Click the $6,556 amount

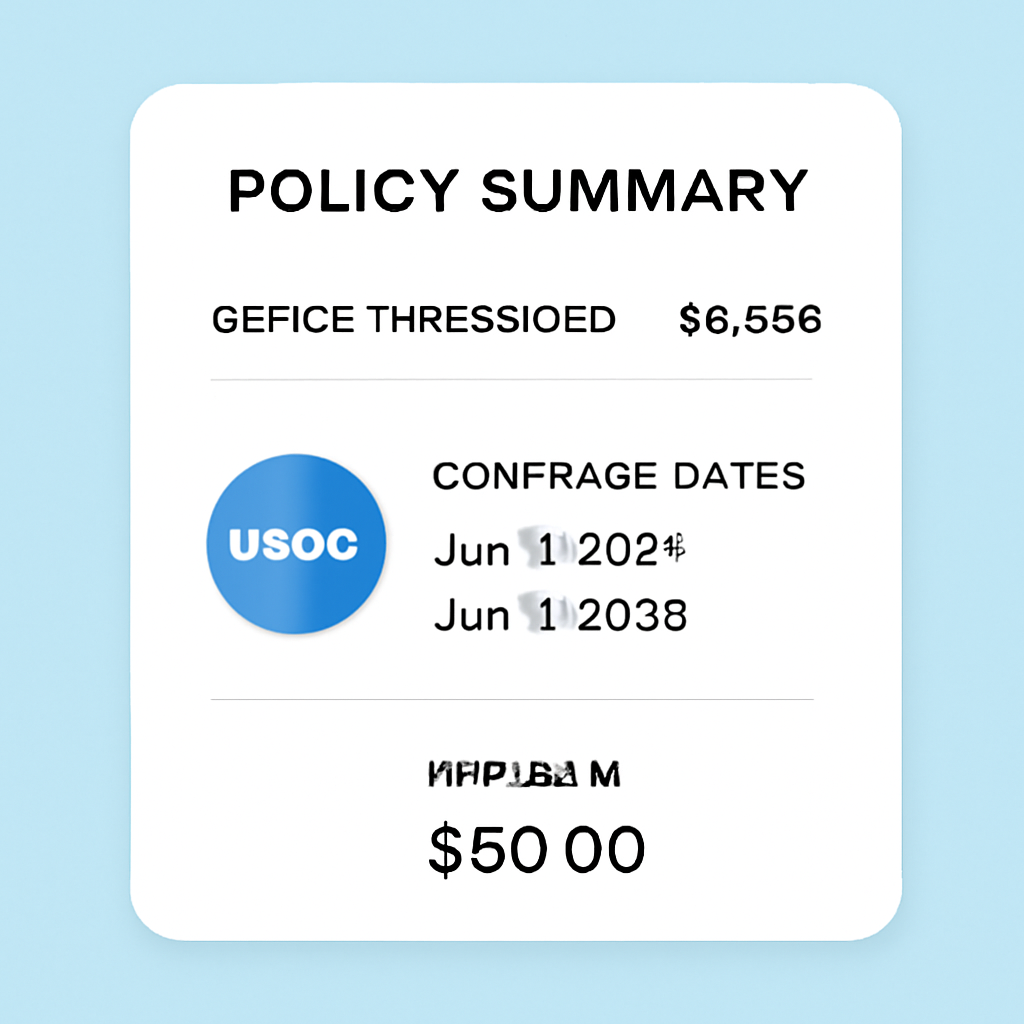tap(750, 320)
